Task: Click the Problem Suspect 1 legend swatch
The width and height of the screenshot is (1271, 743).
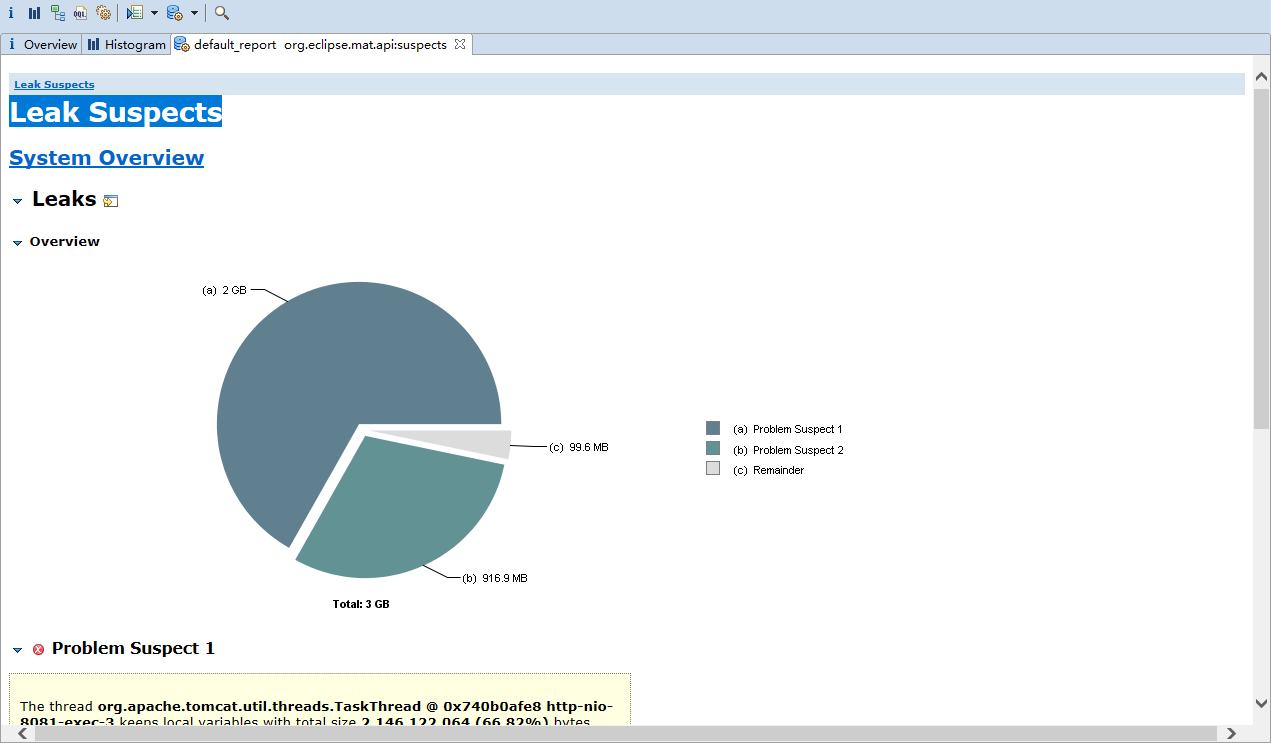Action: click(713, 428)
